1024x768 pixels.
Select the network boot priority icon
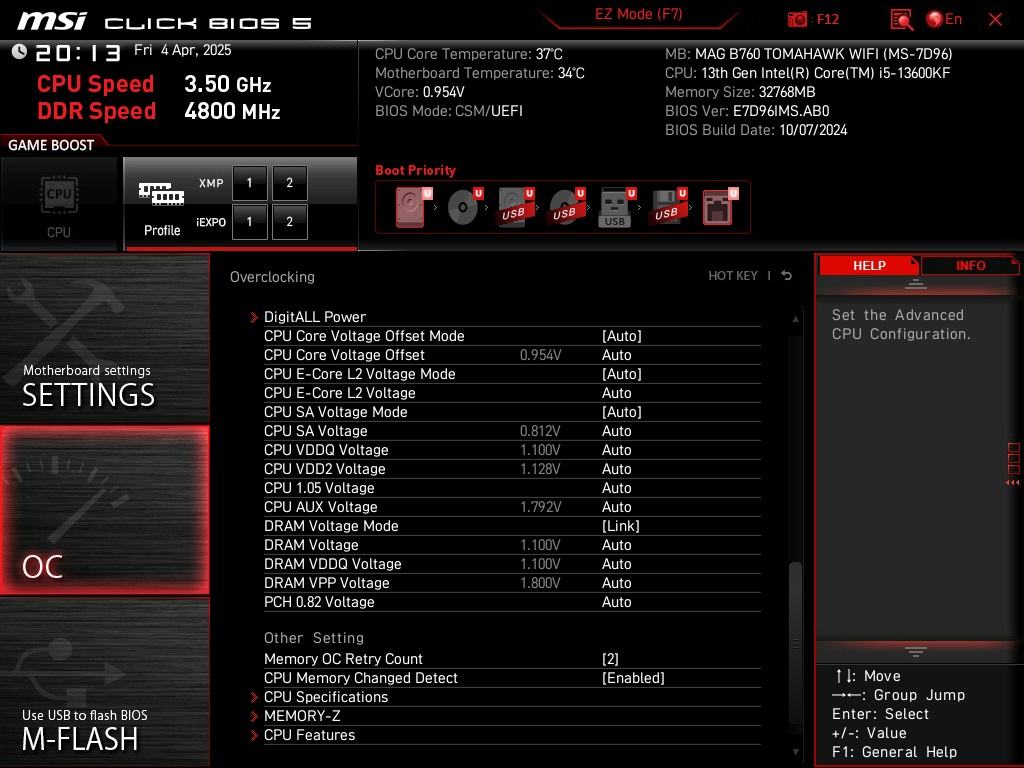720,207
